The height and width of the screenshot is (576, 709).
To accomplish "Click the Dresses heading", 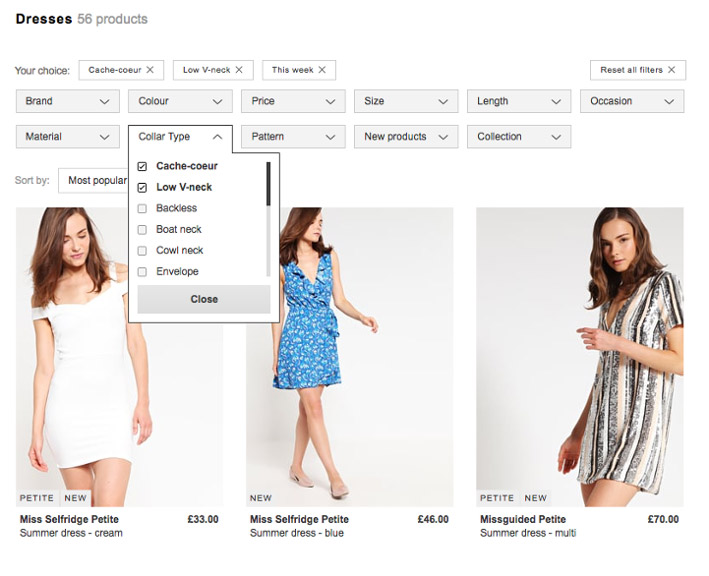I will [x=44, y=19].
